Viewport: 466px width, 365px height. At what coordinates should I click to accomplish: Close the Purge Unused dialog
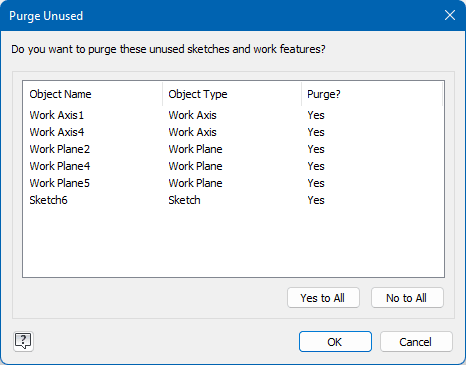(x=450, y=15)
